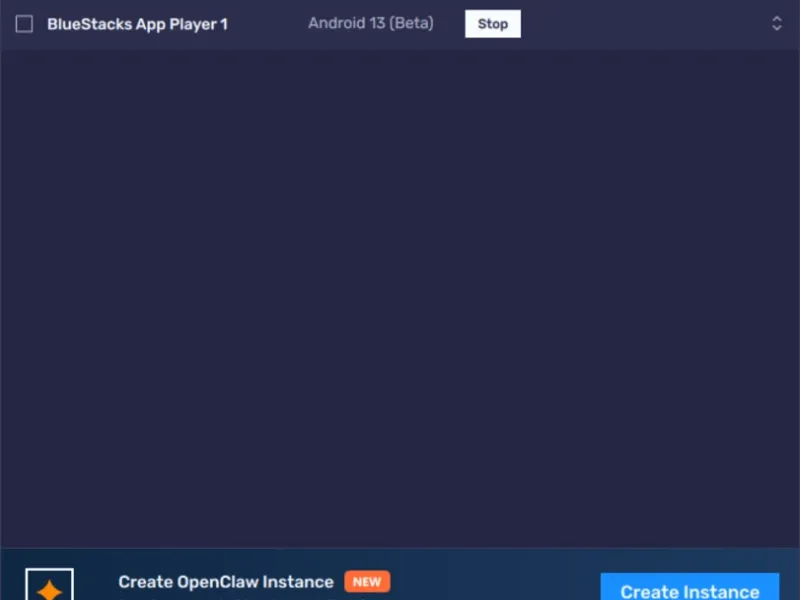Screen dimensions: 800x600
Task: Stop the BlueStacks App Player 1 instance
Action: click(493, 23)
